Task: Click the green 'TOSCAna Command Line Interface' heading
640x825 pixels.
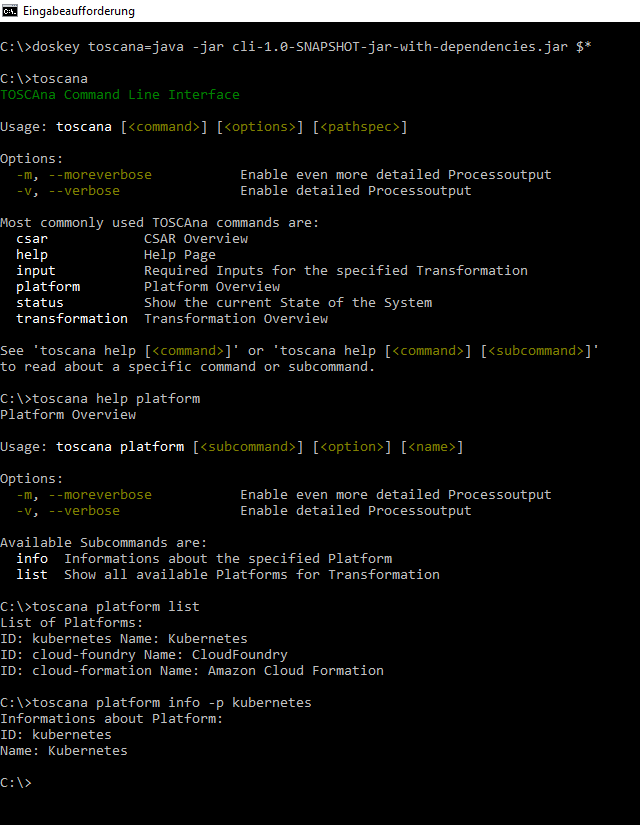Action: [120, 95]
